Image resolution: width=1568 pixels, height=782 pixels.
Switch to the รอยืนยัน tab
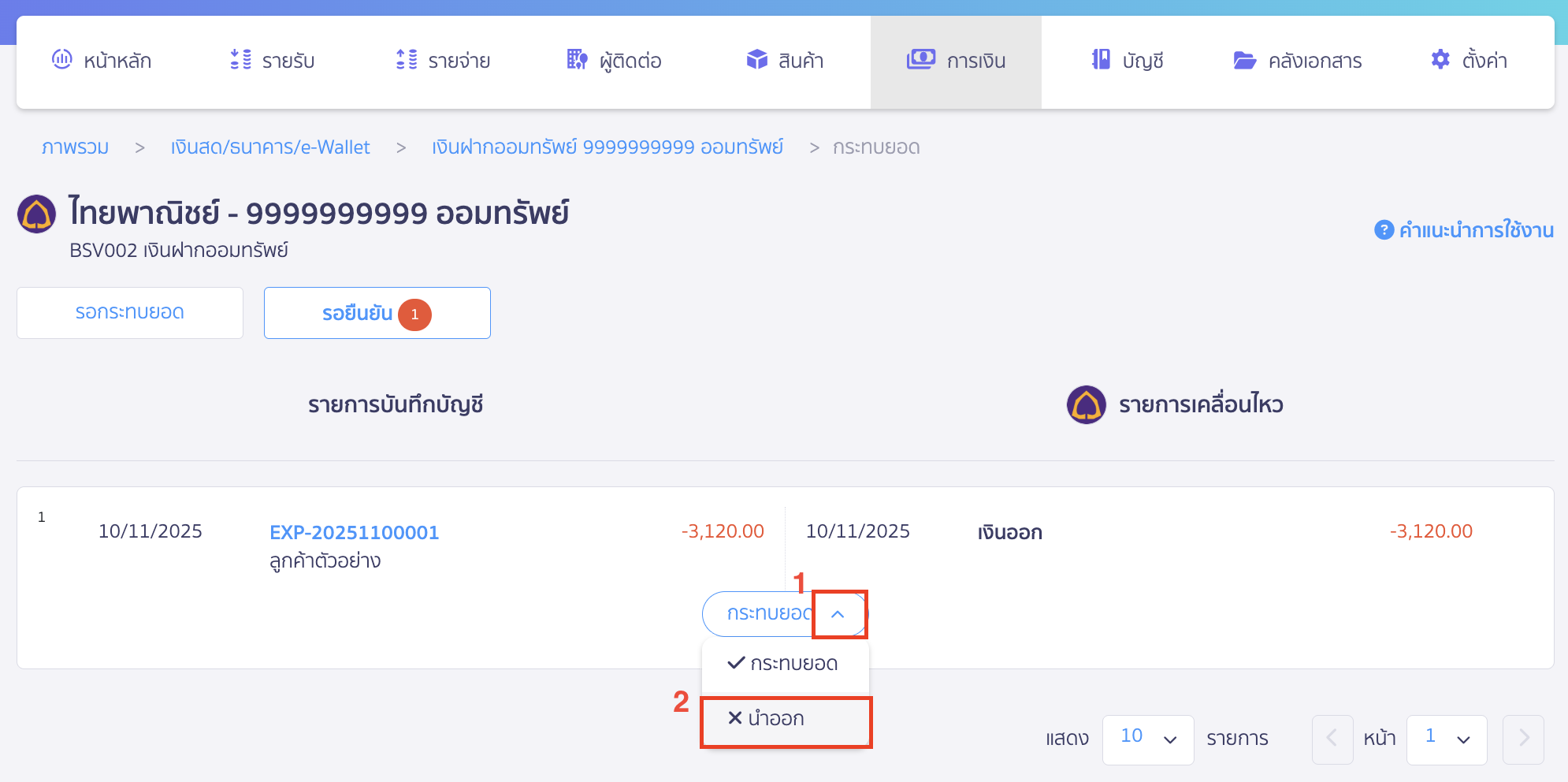(377, 313)
